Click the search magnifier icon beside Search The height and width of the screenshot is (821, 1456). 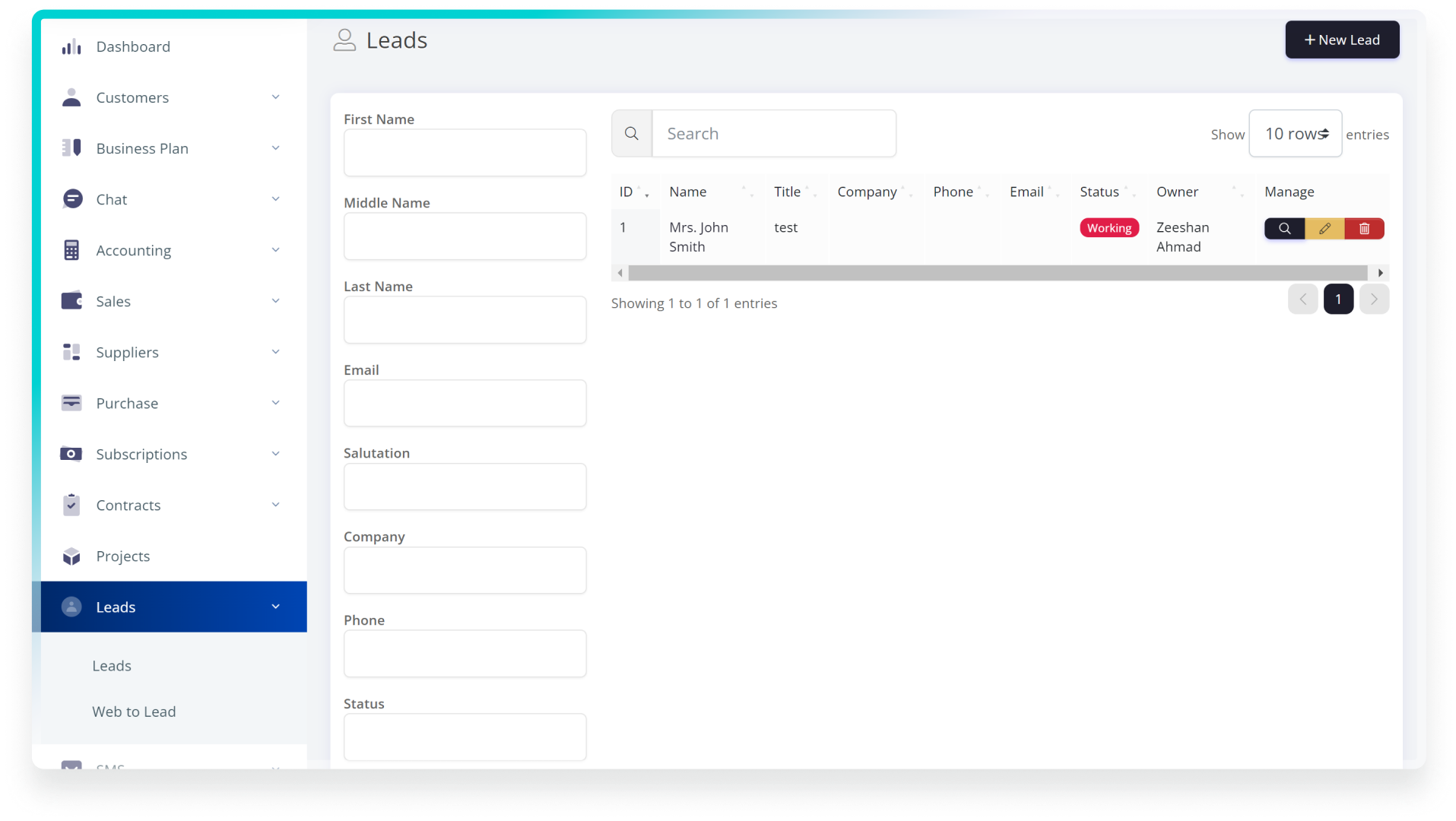[632, 134]
